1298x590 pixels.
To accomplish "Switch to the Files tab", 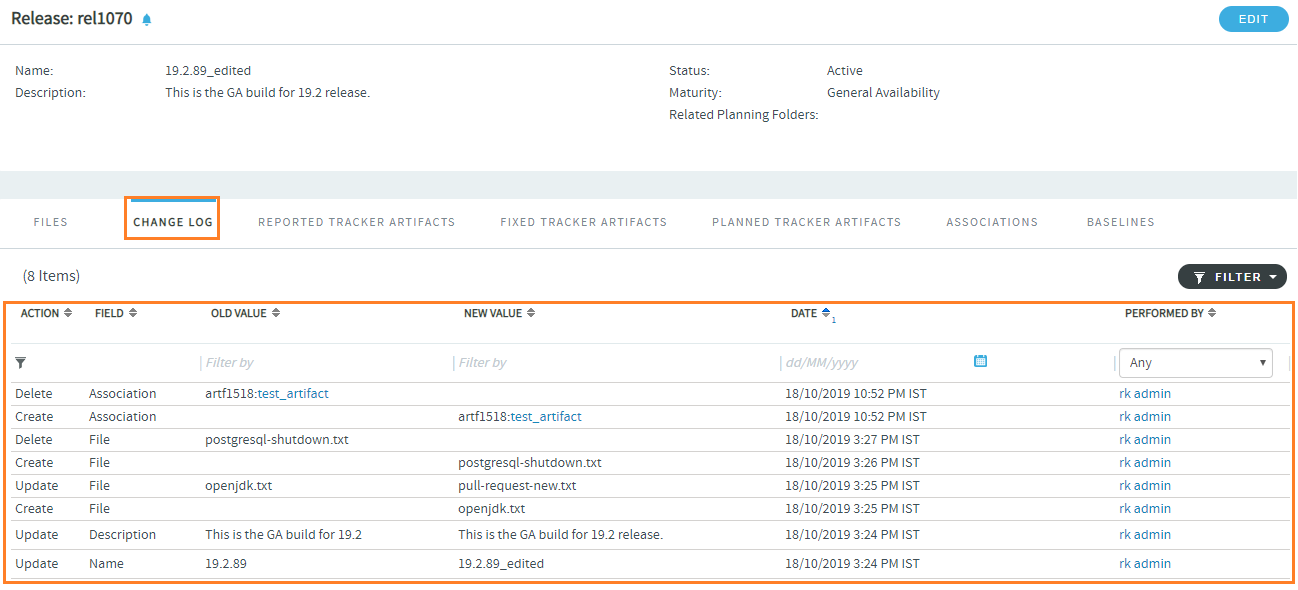I will coord(51,222).
